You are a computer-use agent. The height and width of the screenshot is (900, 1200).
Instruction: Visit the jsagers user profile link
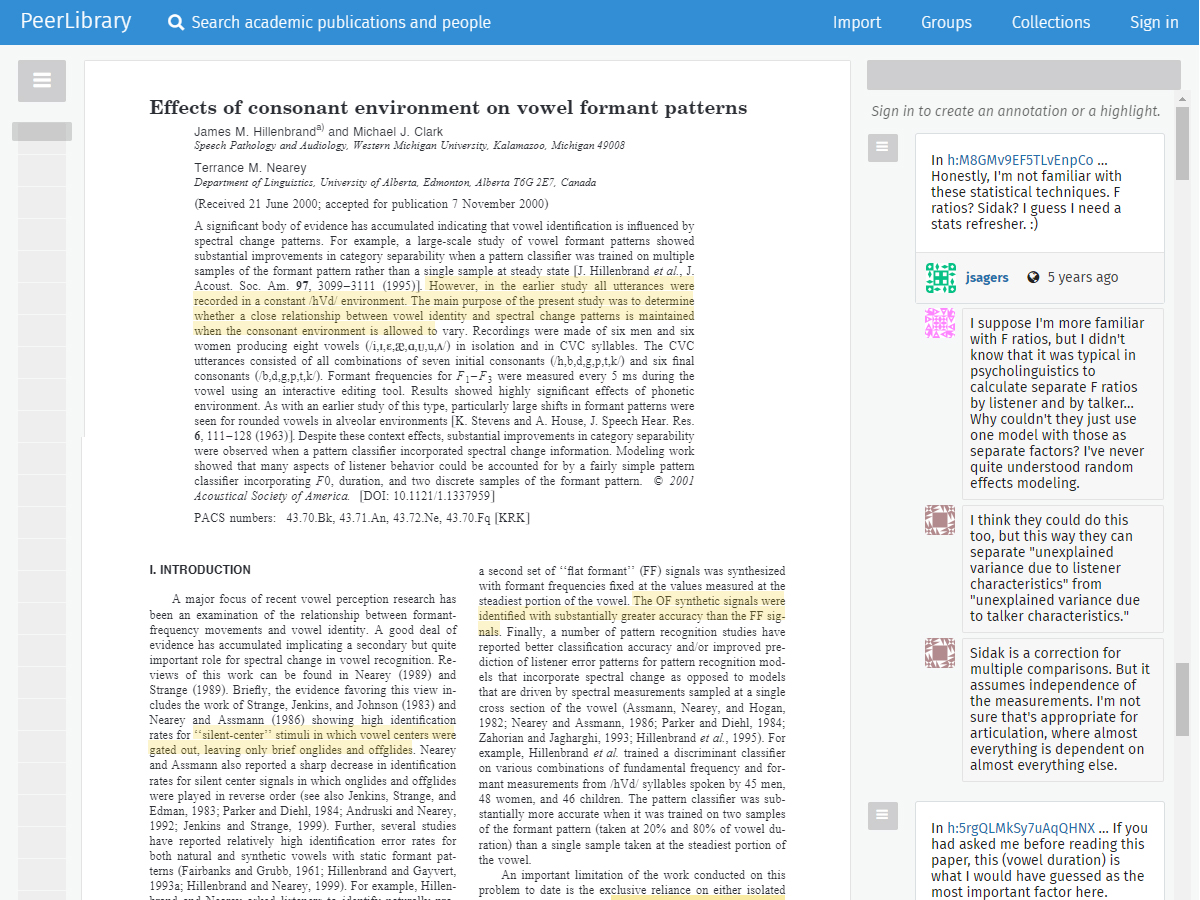[987, 278]
